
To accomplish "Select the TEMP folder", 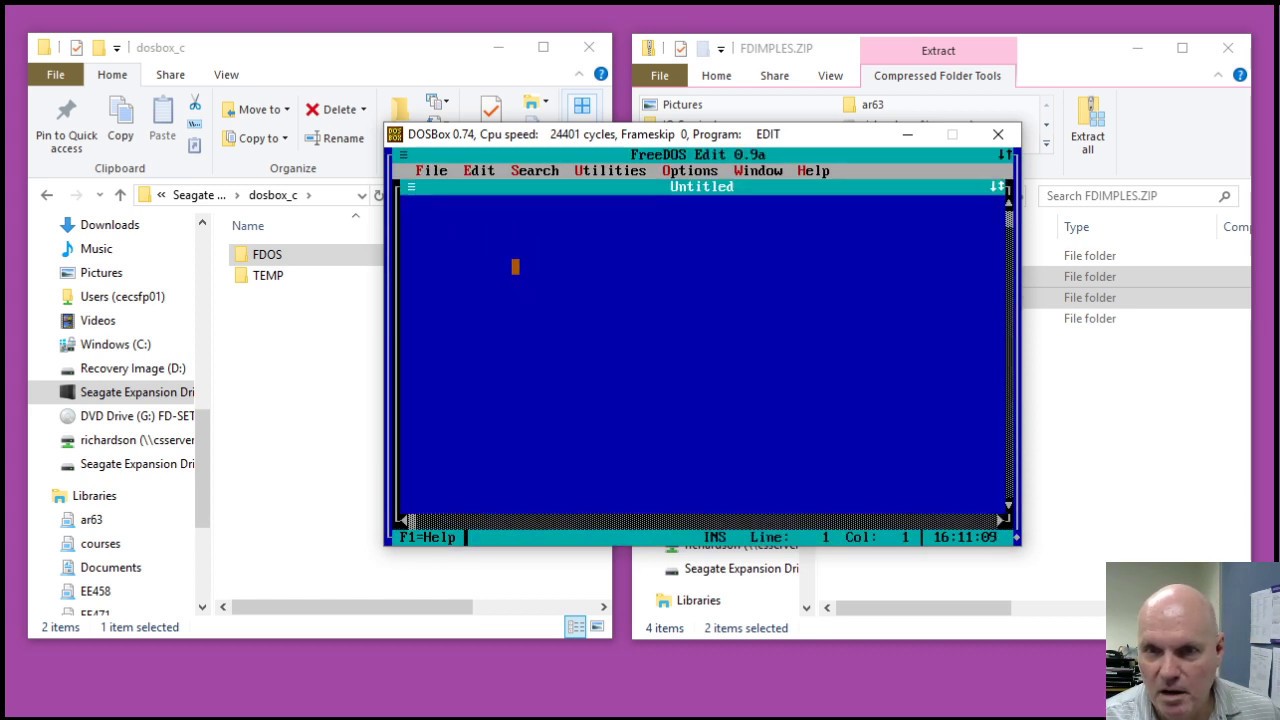I will click(268, 276).
